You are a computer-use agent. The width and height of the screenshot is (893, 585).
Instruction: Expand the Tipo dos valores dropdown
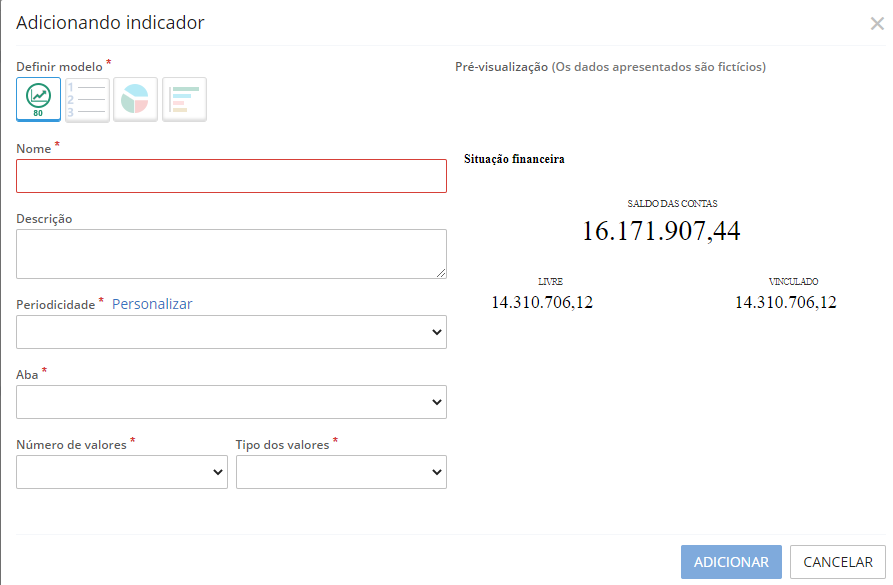341,471
